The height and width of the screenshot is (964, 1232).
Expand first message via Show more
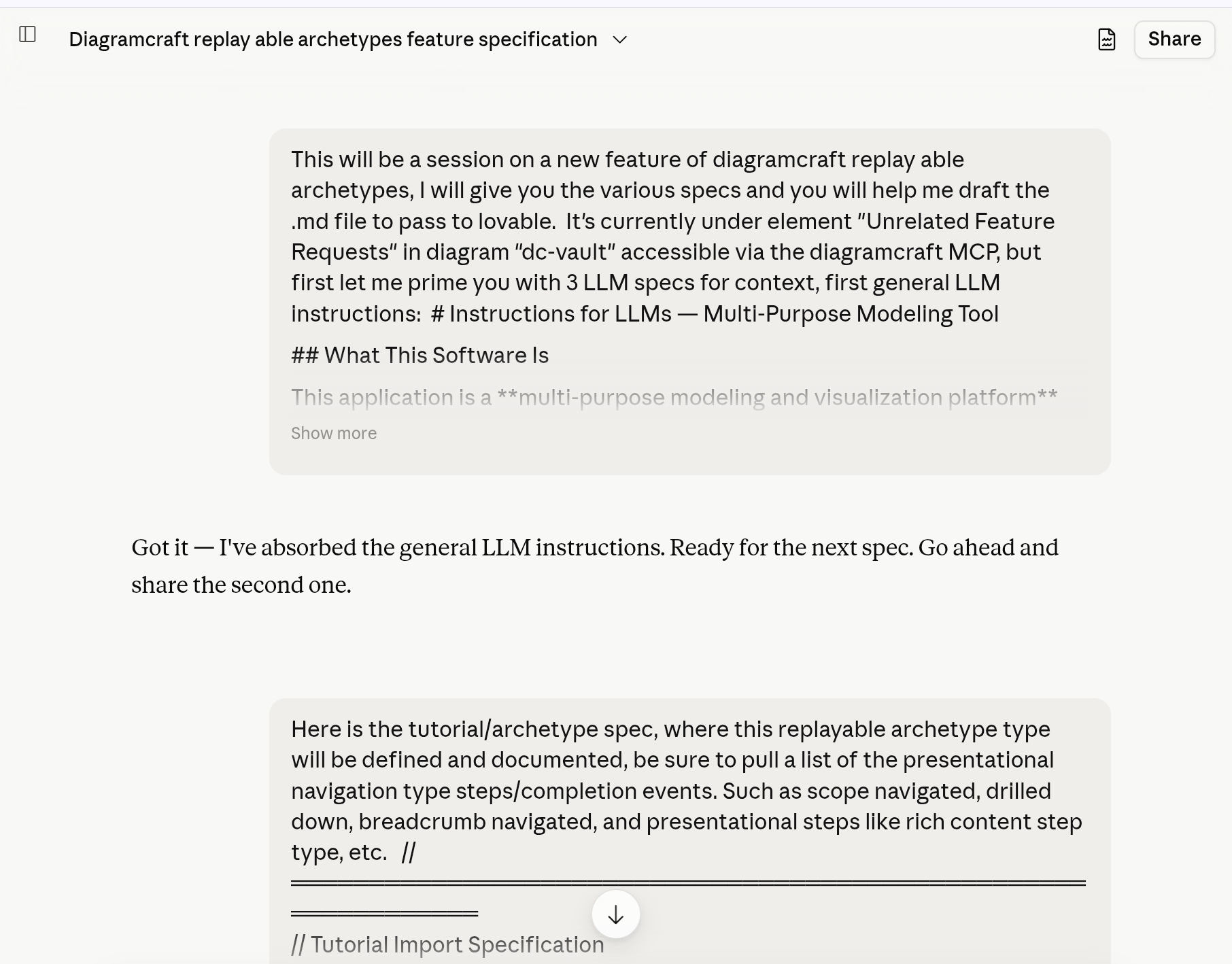[x=334, y=433]
